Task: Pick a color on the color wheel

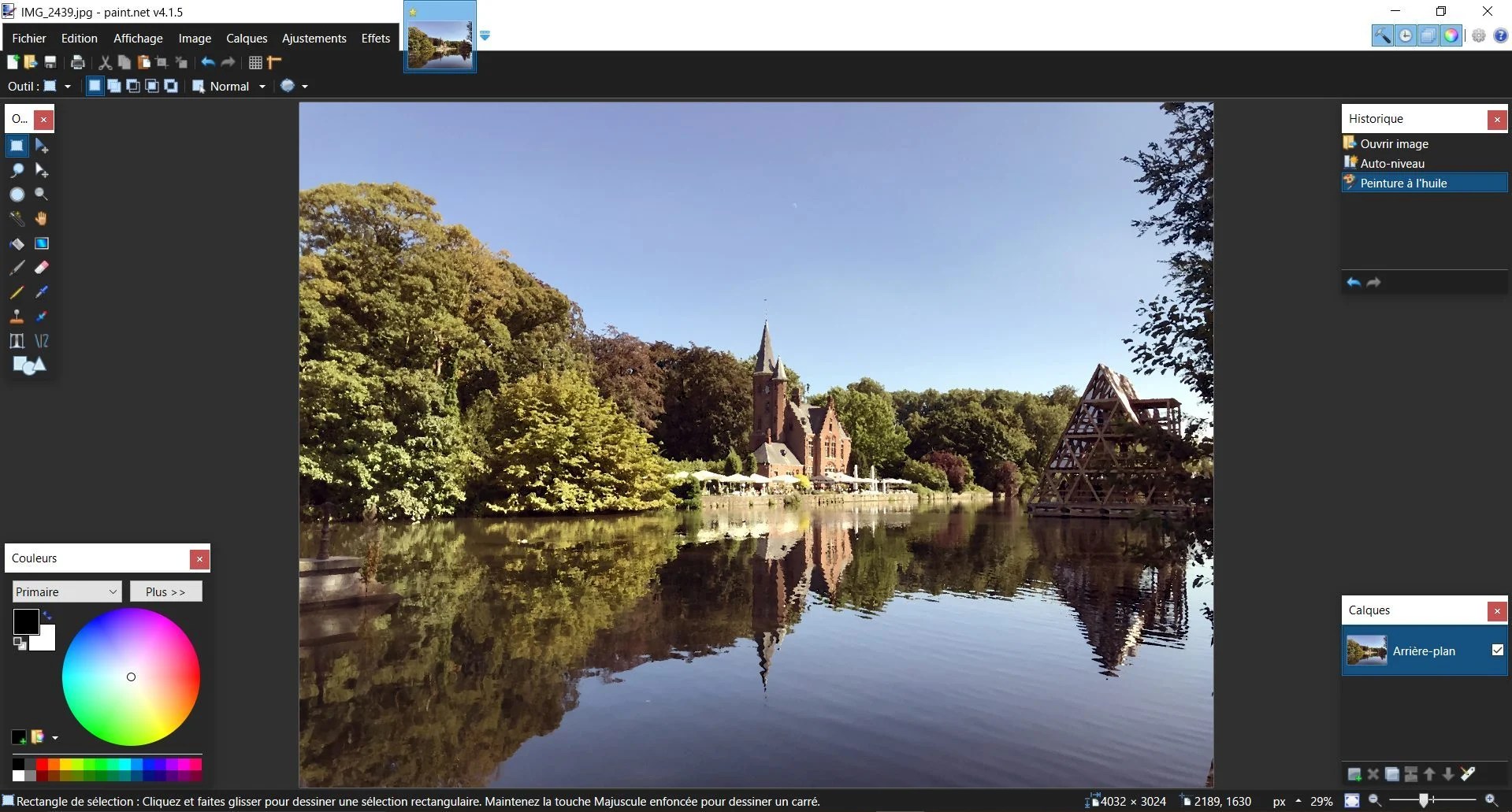Action: (131, 677)
